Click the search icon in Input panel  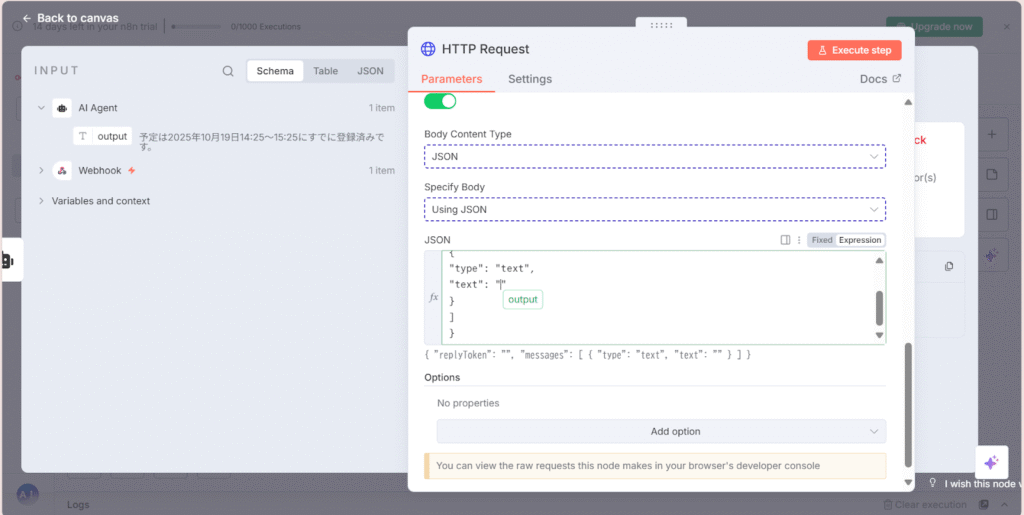(x=228, y=71)
